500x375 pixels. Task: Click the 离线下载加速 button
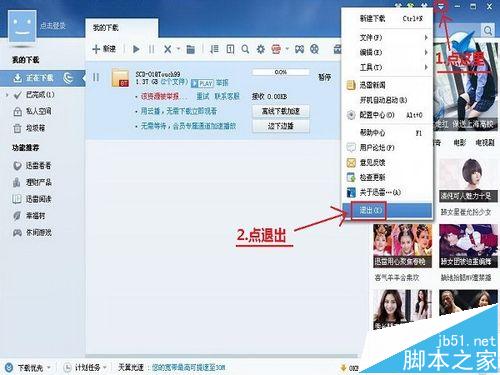click(281, 111)
